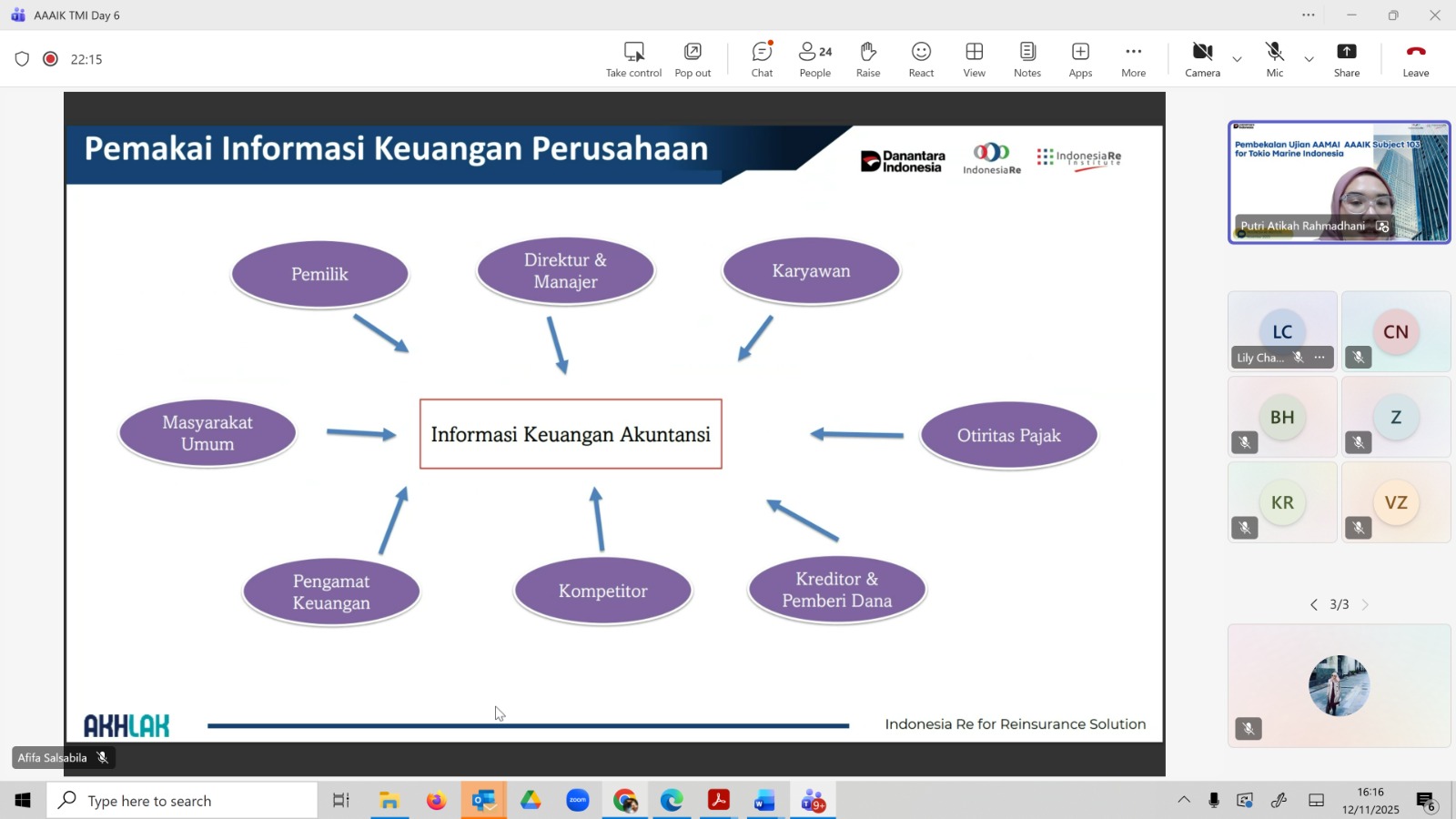The height and width of the screenshot is (819, 1456).
Task: Click the recording indicator icon
Action: tap(51, 59)
